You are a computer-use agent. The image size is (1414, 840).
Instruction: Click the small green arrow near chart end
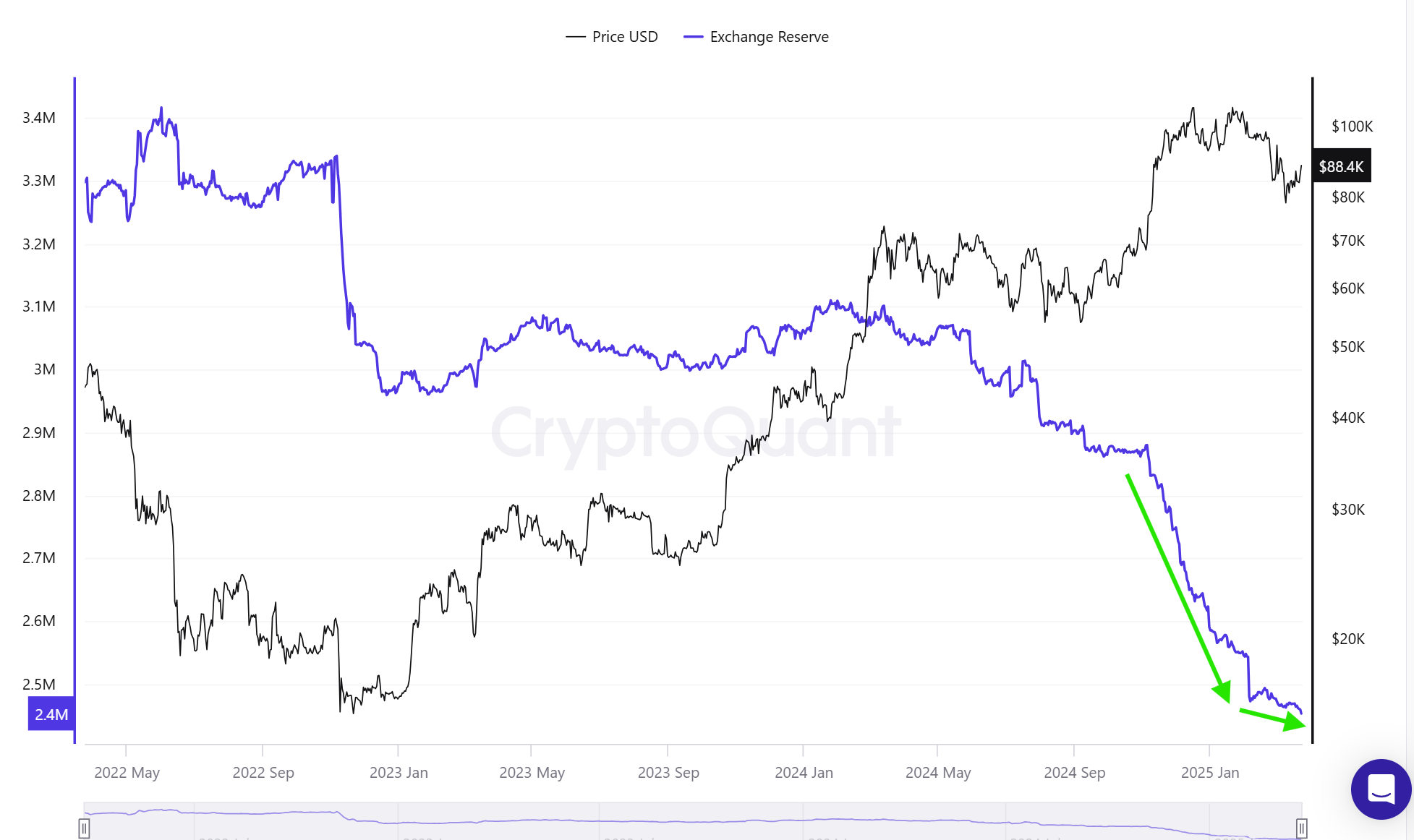1272,719
